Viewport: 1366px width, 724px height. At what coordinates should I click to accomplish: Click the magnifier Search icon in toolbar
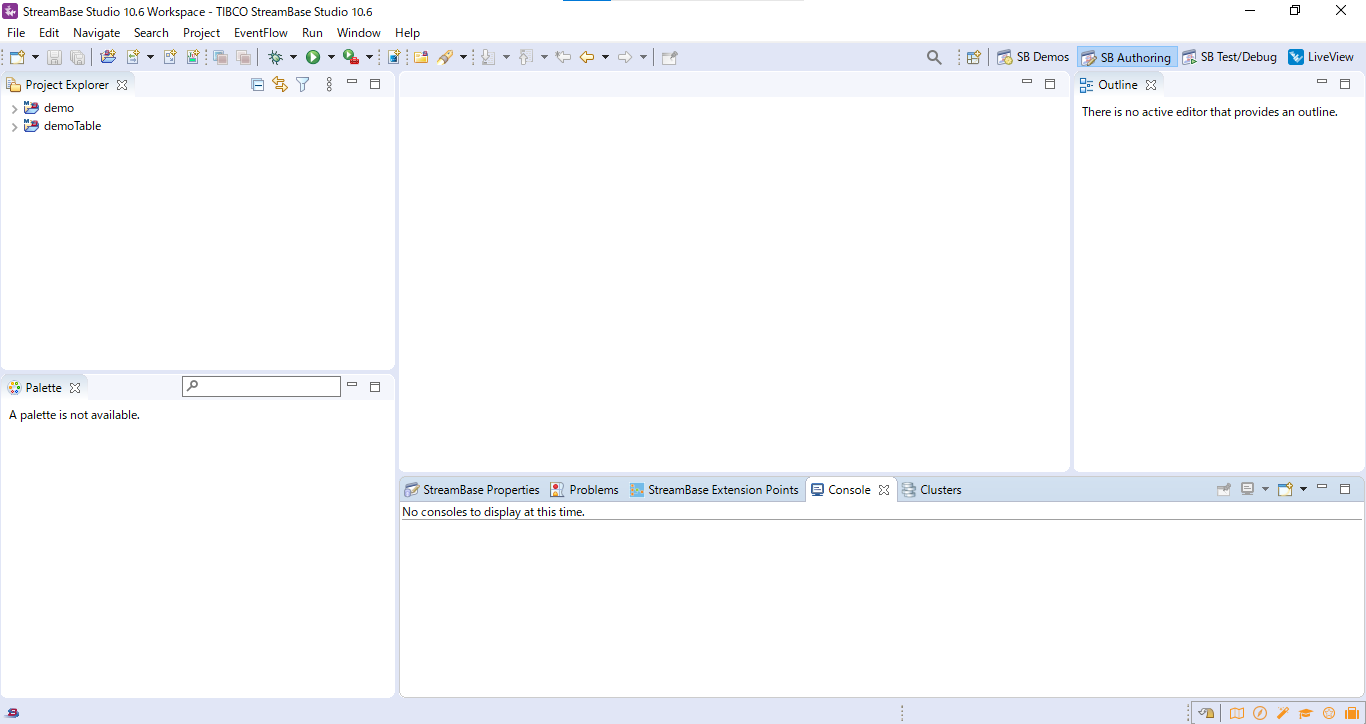pyautogui.click(x=934, y=57)
